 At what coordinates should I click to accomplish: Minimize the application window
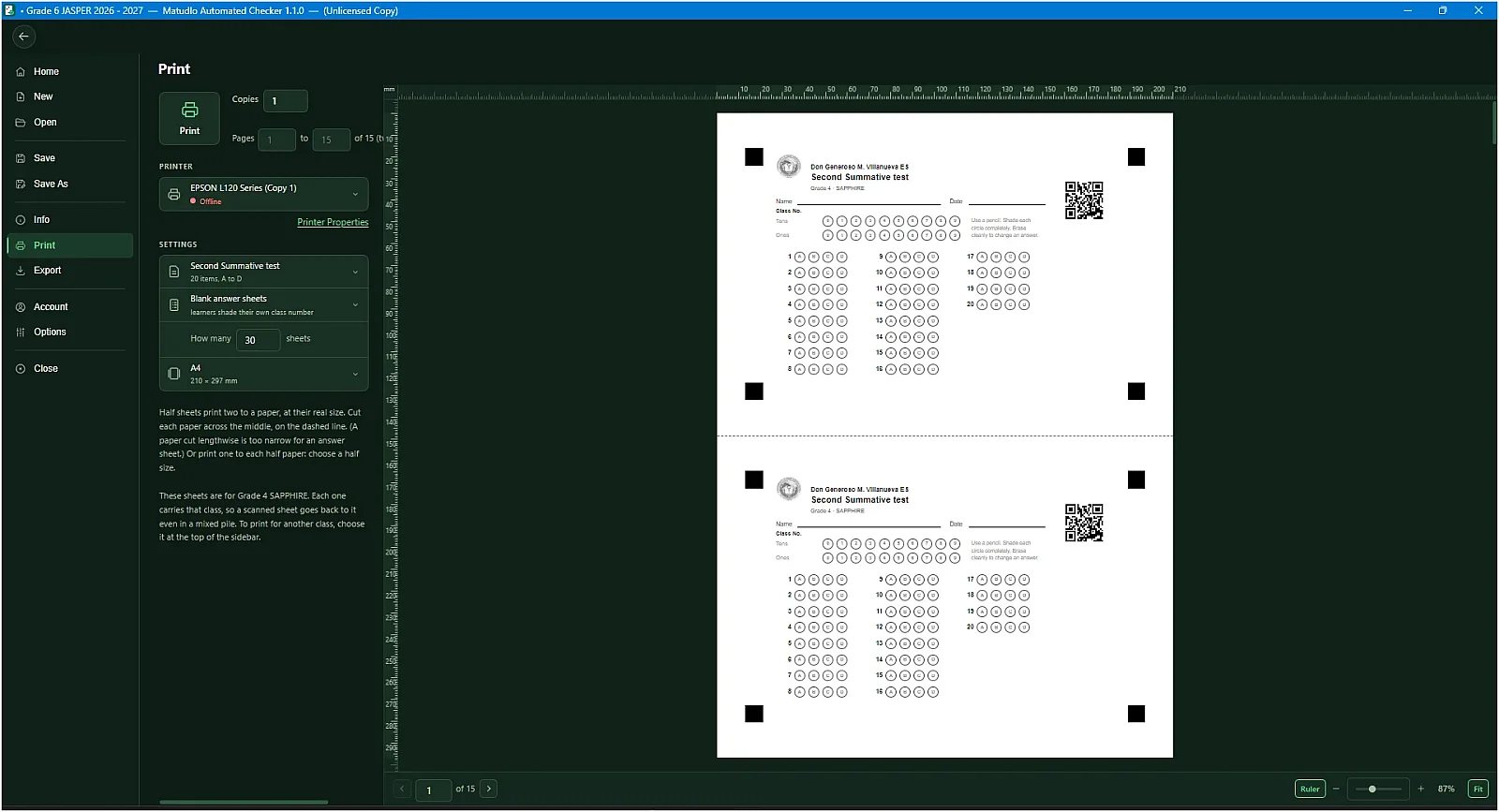pyautogui.click(x=1407, y=10)
